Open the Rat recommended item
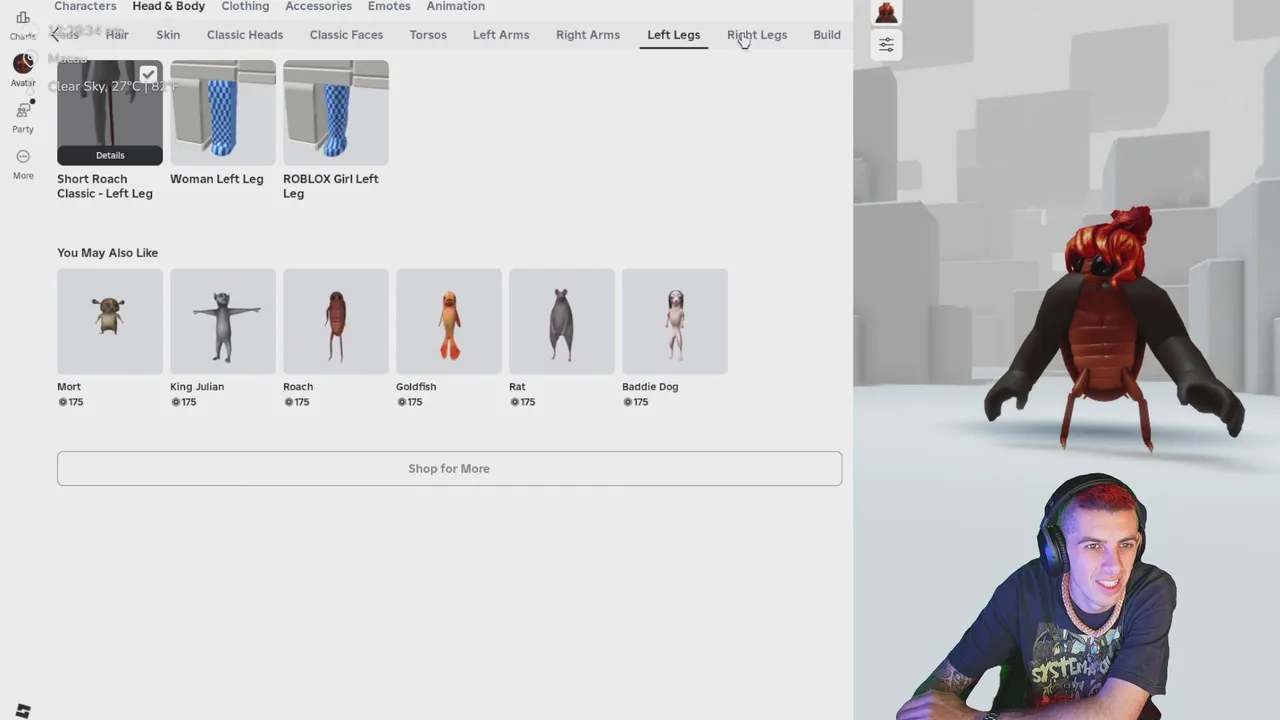1280x720 pixels. pos(562,321)
